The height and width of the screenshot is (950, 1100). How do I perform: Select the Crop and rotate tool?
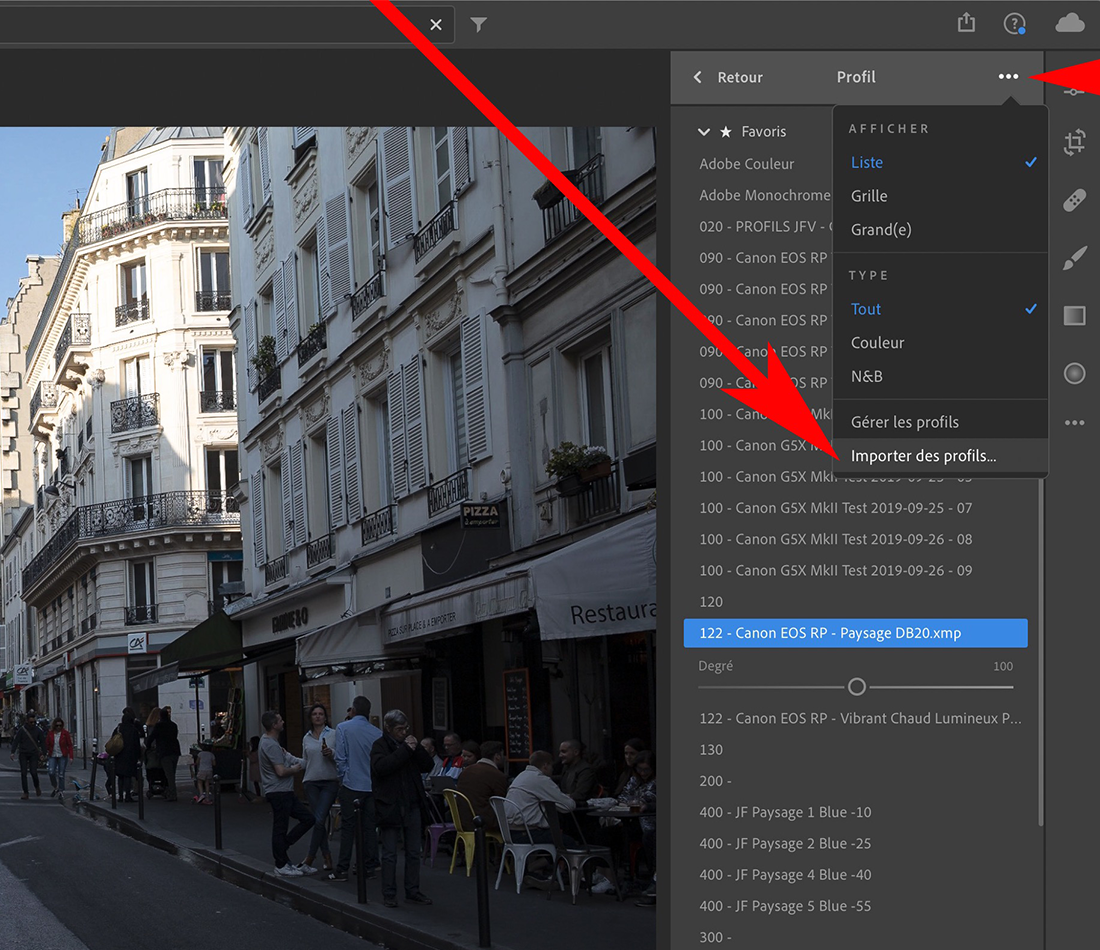1074,142
